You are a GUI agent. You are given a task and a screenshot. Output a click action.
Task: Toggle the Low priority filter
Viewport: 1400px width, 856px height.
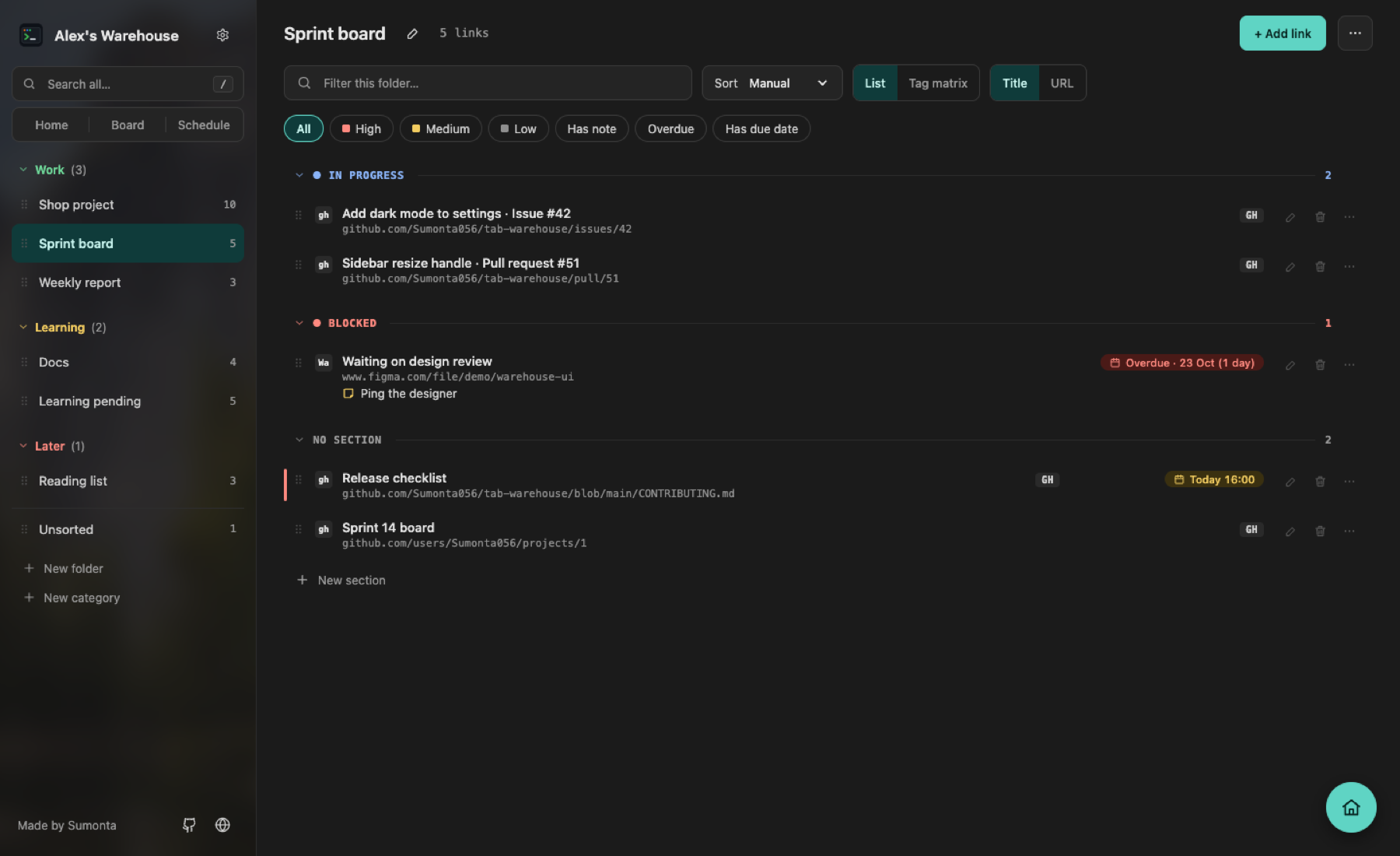pyautogui.click(x=519, y=129)
